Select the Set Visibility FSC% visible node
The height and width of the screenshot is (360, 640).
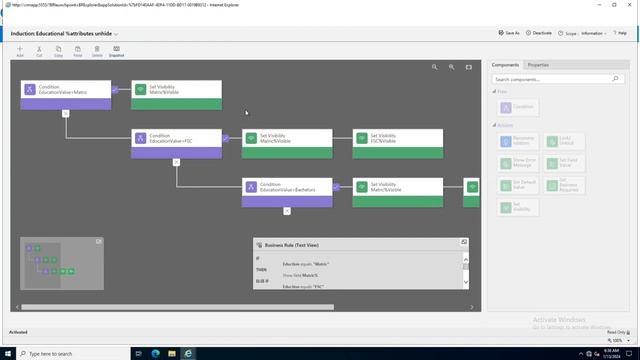coord(398,144)
